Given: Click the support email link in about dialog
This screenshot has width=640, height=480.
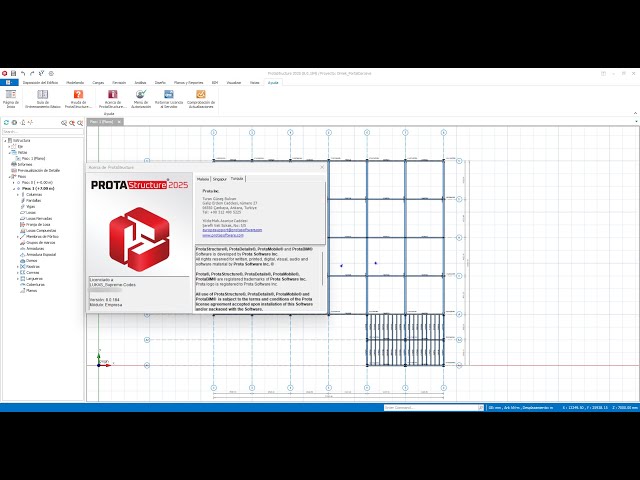Looking at the screenshot, I should [x=232, y=230].
